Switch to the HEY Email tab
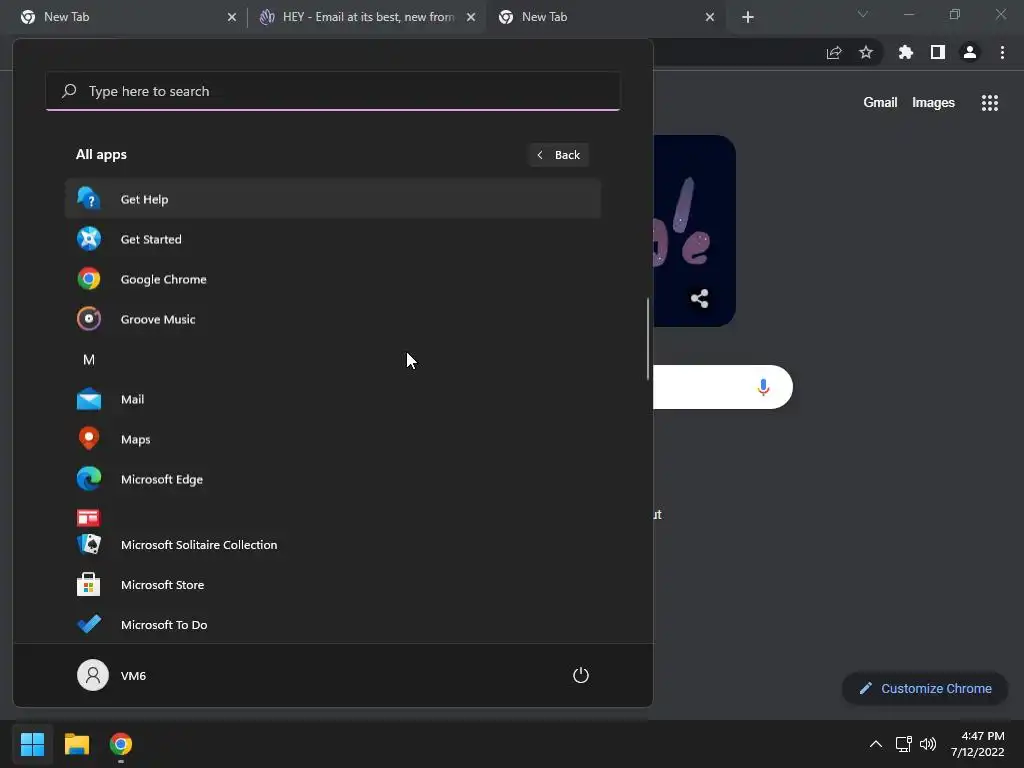The height and width of the screenshot is (768, 1024). 368,17
